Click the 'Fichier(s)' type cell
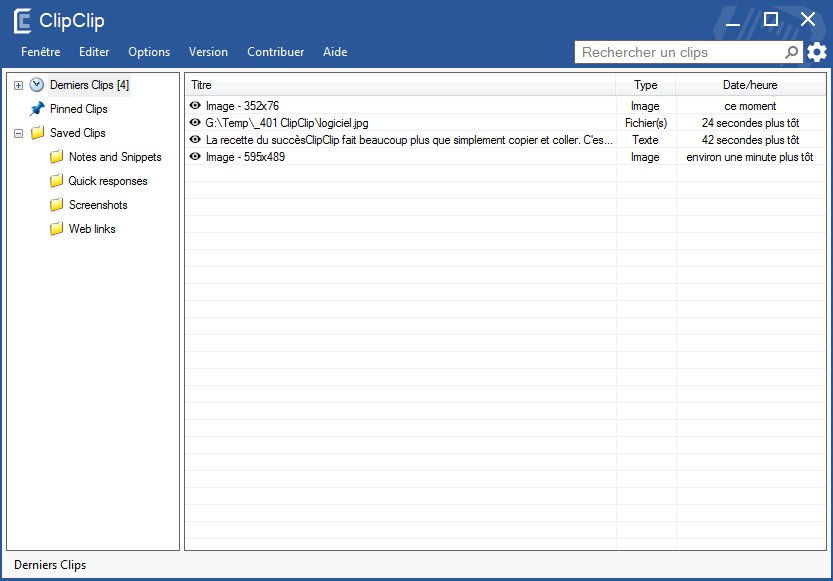The width and height of the screenshot is (833, 581). tap(646, 123)
